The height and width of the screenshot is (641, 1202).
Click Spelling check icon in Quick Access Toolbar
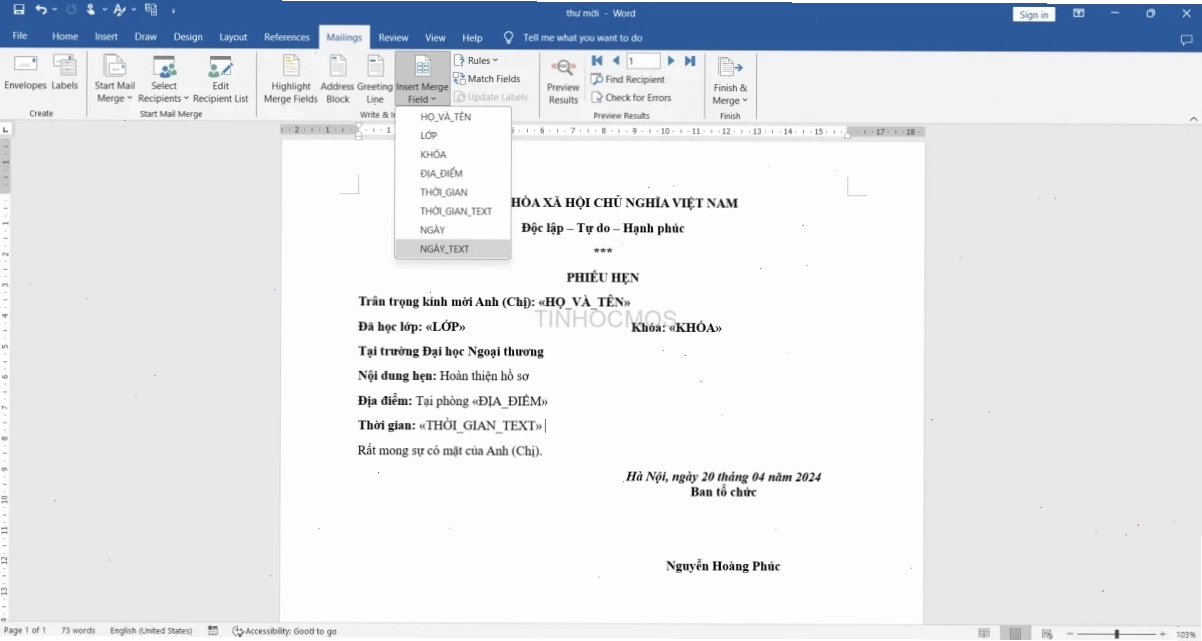(121, 10)
